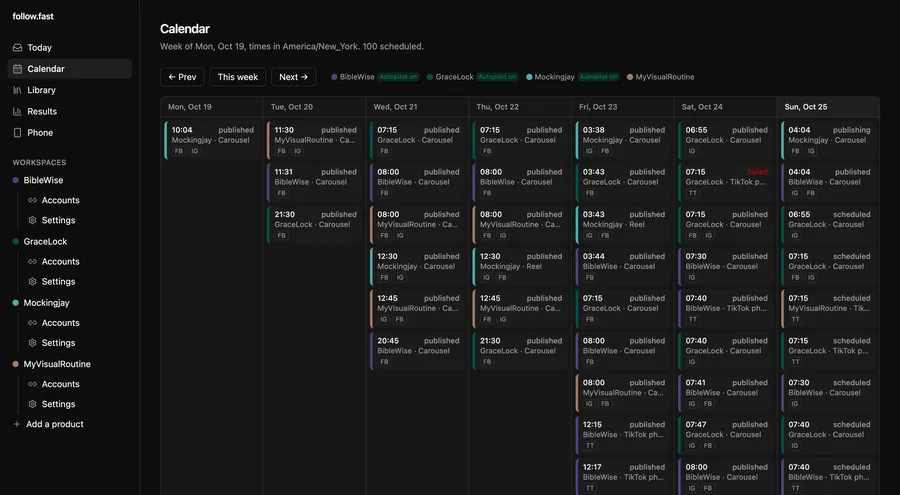Select MyVisualRoutine workspace in sidebar

point(57,364)
